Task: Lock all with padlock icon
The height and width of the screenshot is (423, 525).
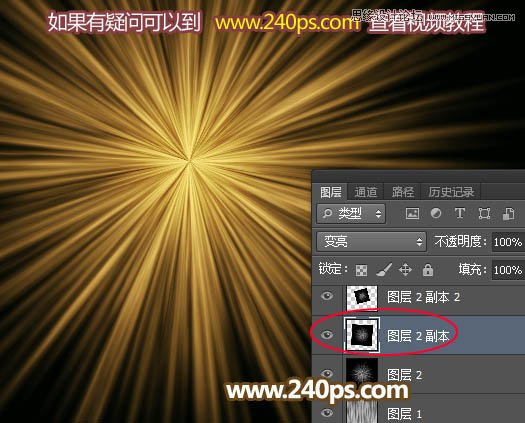Action: (428, 270)
